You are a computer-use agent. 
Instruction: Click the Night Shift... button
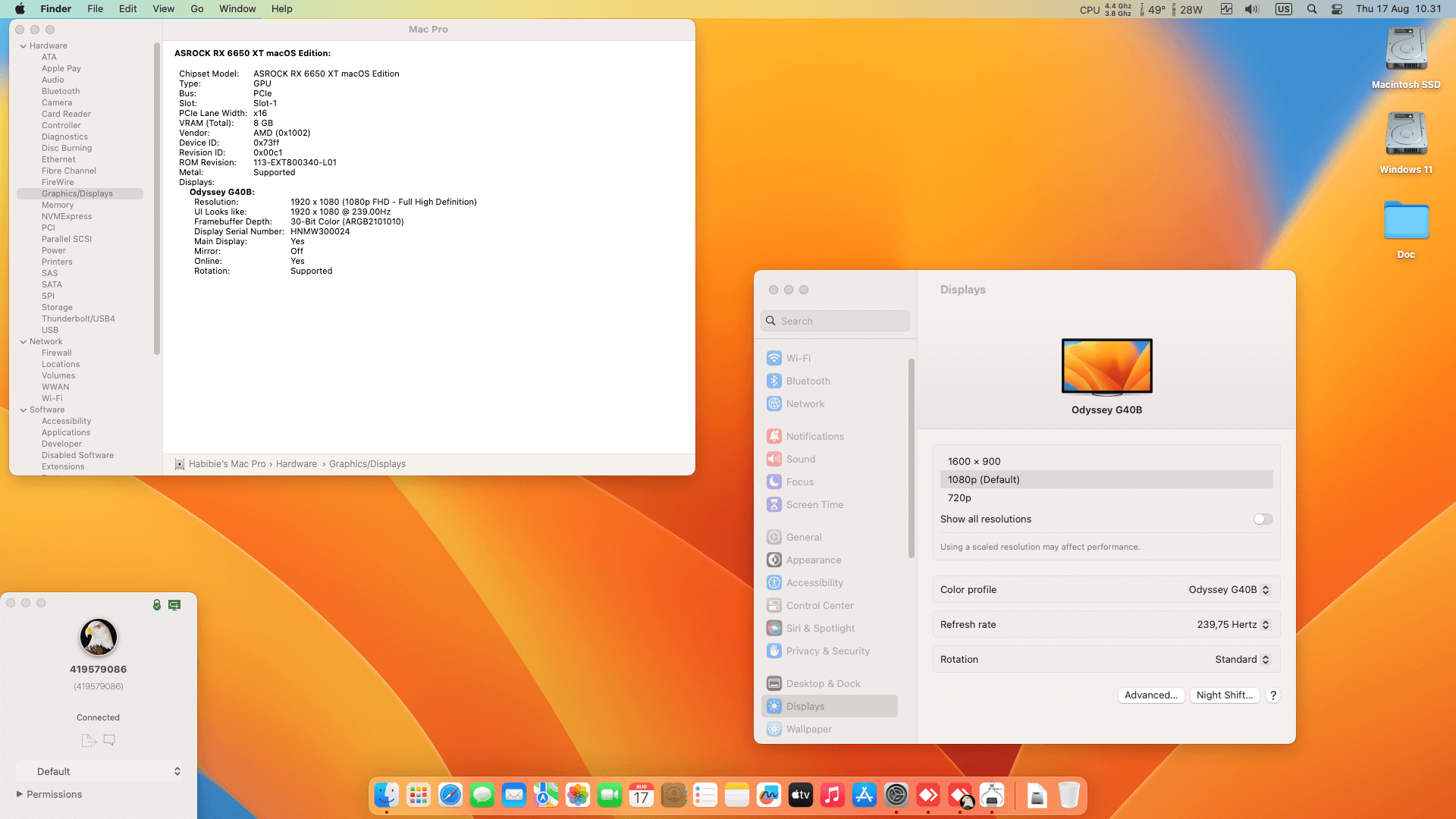click(x=1225, y=695)
